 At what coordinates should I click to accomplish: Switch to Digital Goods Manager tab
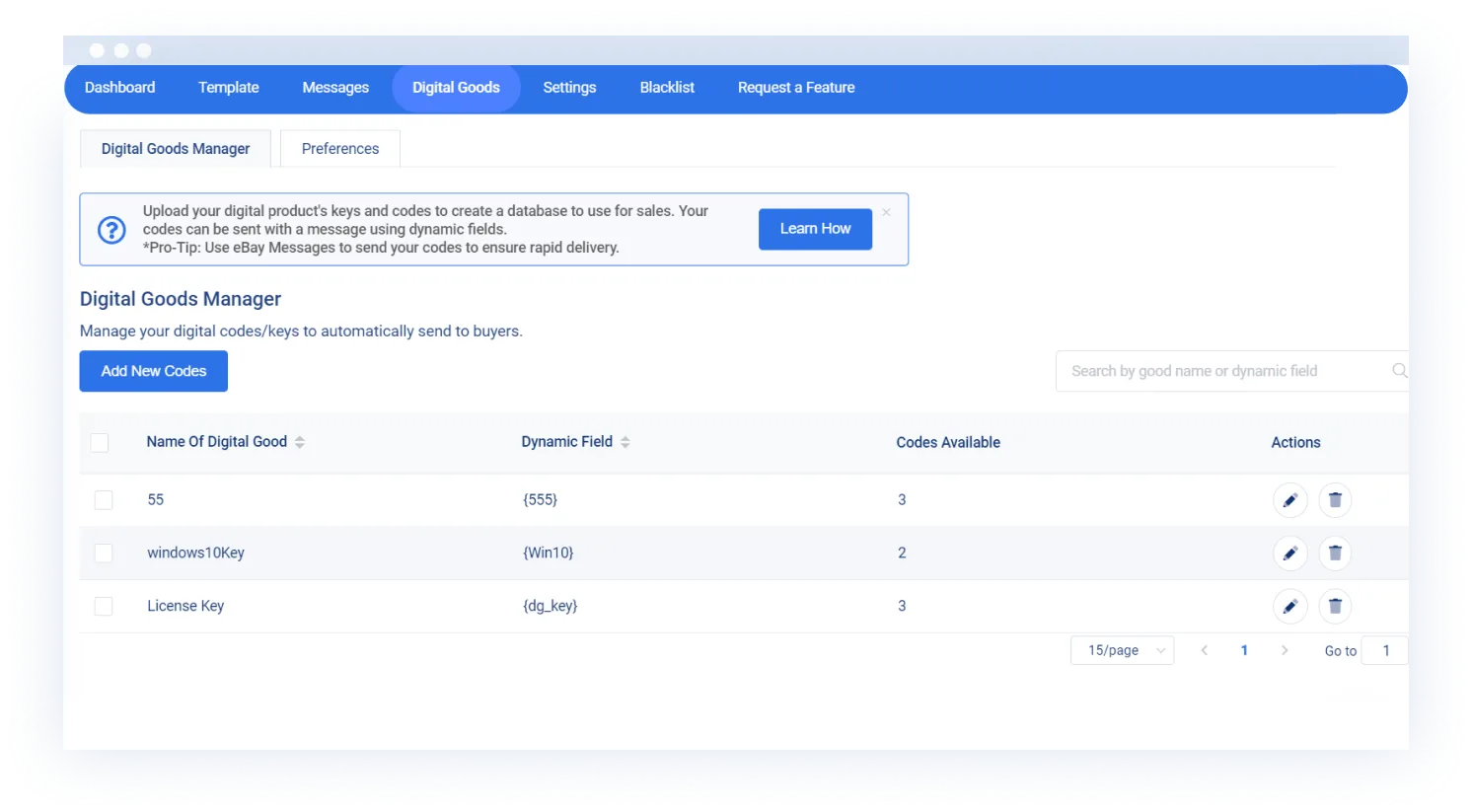coord(176,149)
